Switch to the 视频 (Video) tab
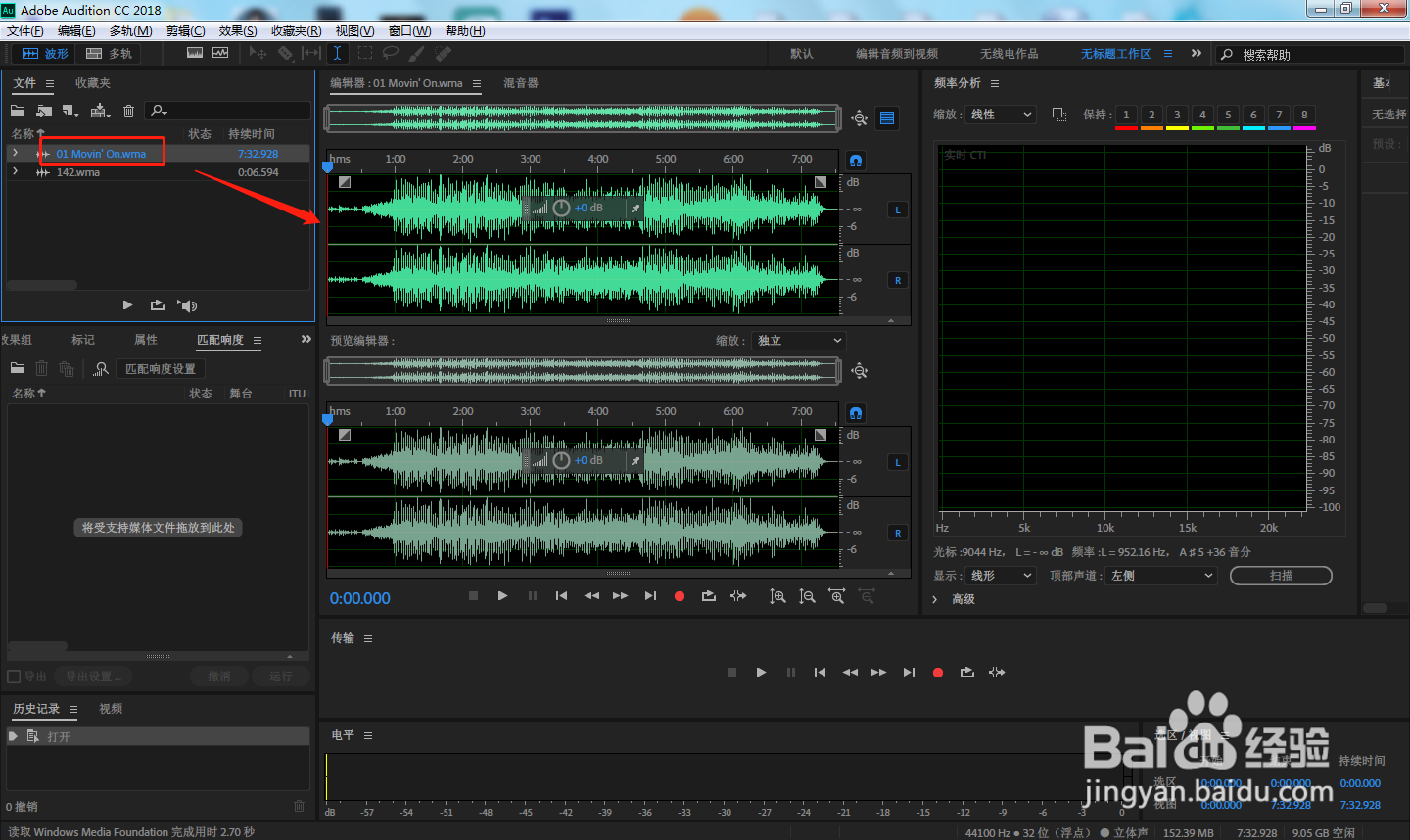 tap(111, 709)
